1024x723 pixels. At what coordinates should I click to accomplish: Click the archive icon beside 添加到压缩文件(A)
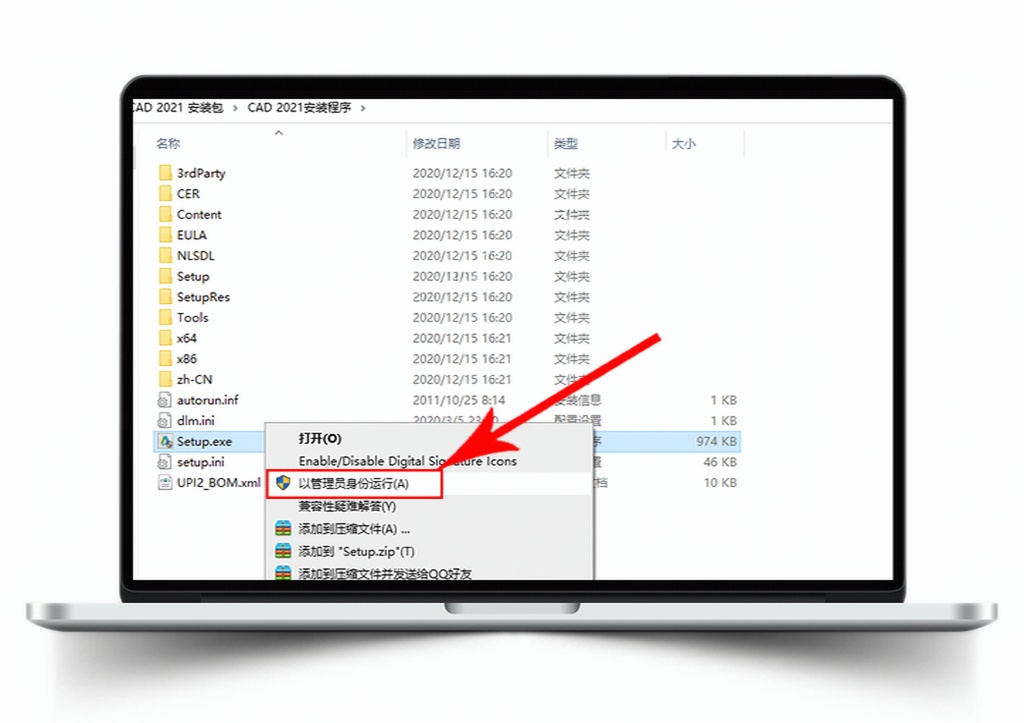coord(283,528)
